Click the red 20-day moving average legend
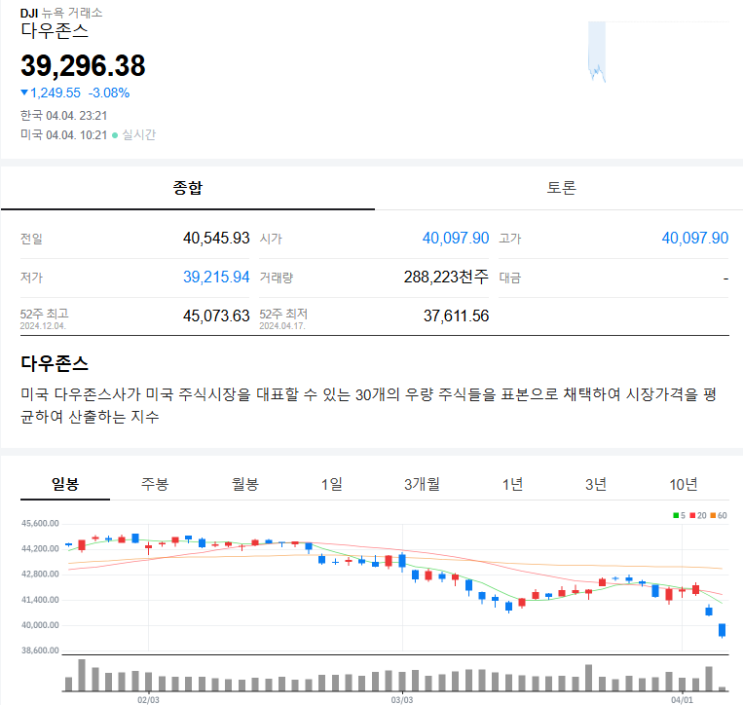 (x=698, y=515)
